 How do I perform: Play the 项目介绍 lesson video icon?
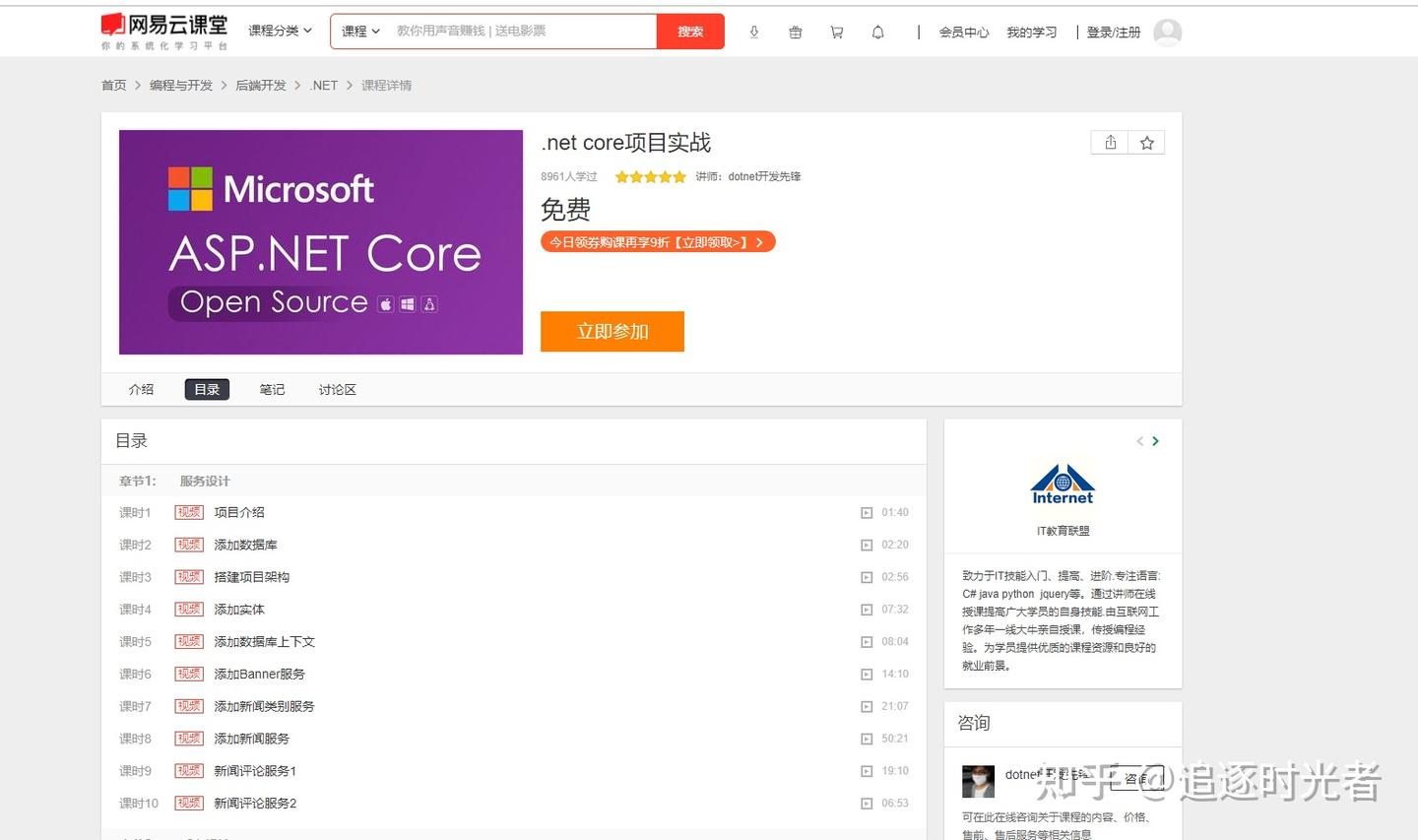867,512
